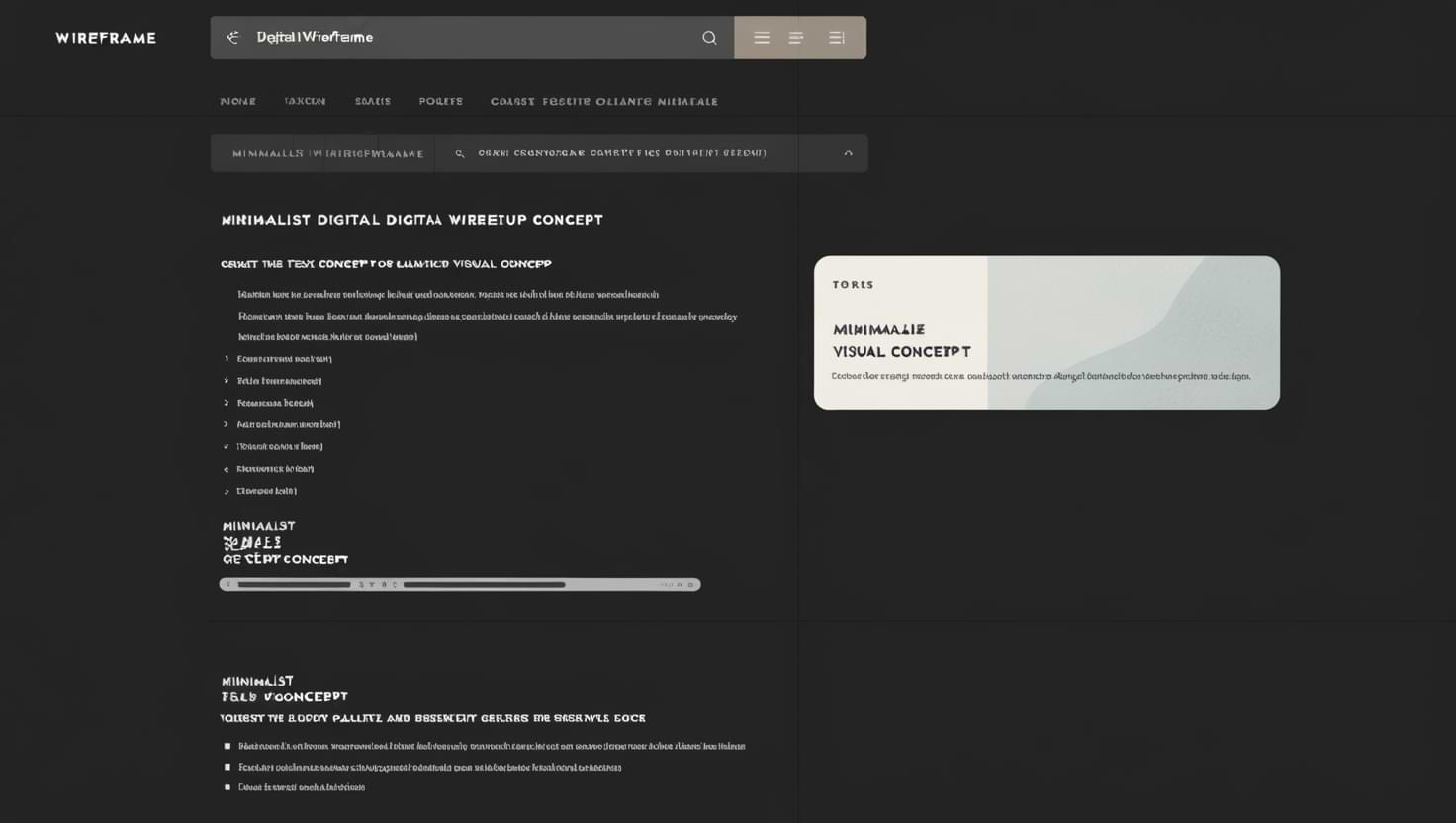
Task: Toggle the checkmark beside the fifth list item
Action: 227,447
